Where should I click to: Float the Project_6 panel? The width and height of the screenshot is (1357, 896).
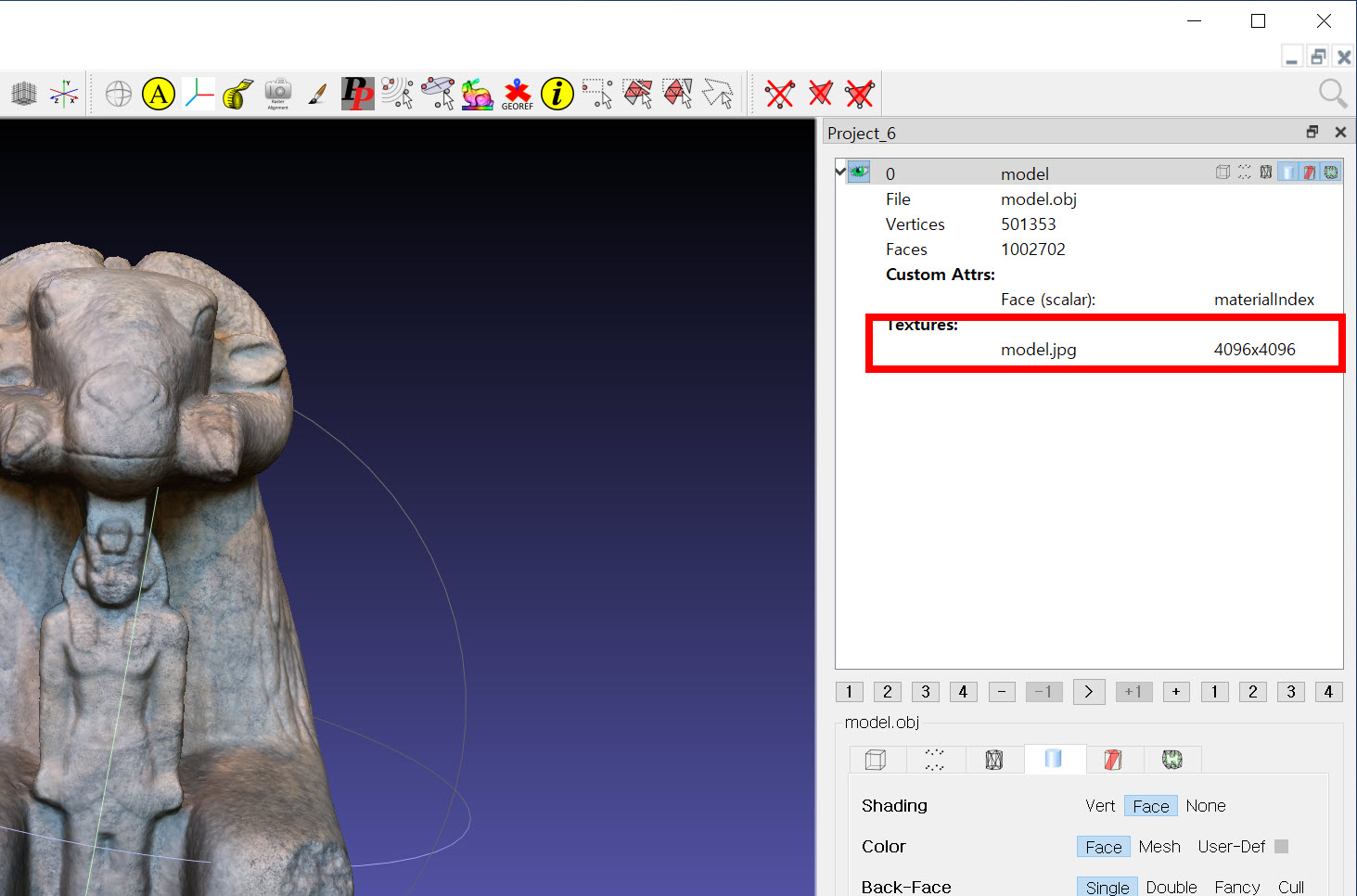[1312, 132]
